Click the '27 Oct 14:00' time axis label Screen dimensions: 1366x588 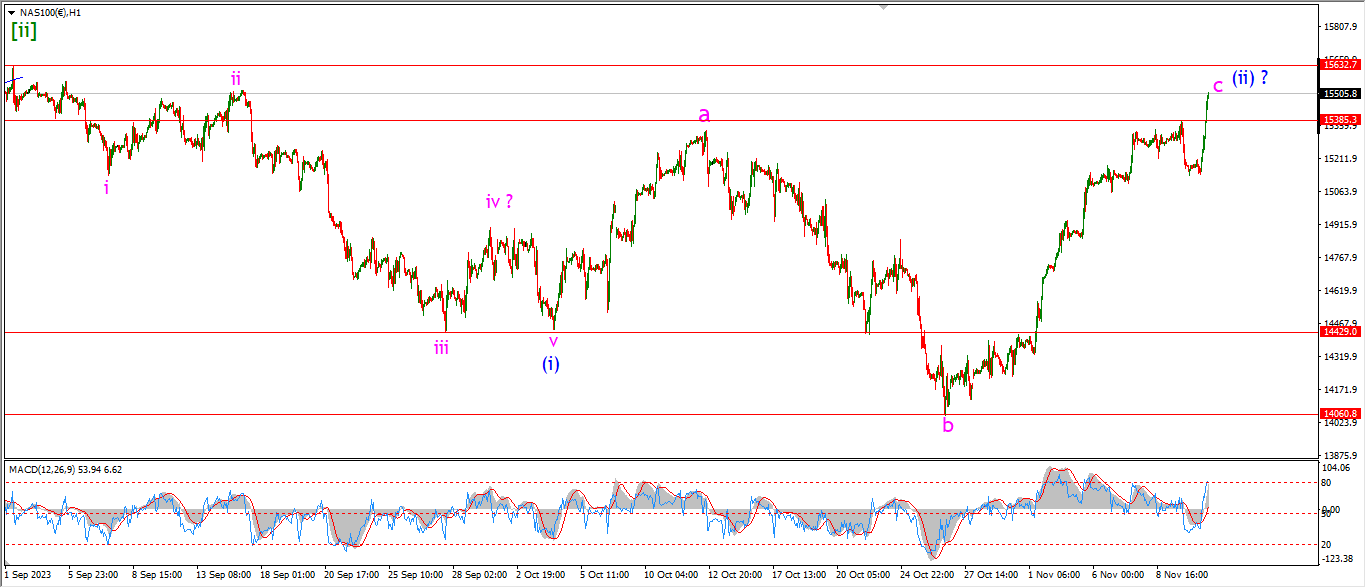(992, 576)
